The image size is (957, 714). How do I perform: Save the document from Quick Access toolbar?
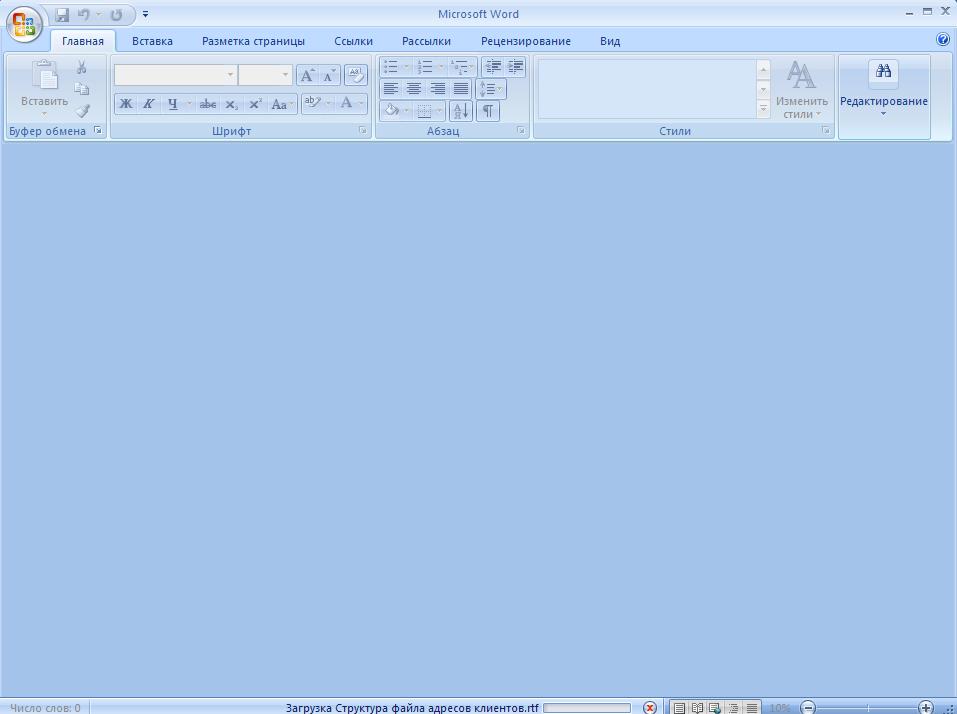[x=62, y=14]
